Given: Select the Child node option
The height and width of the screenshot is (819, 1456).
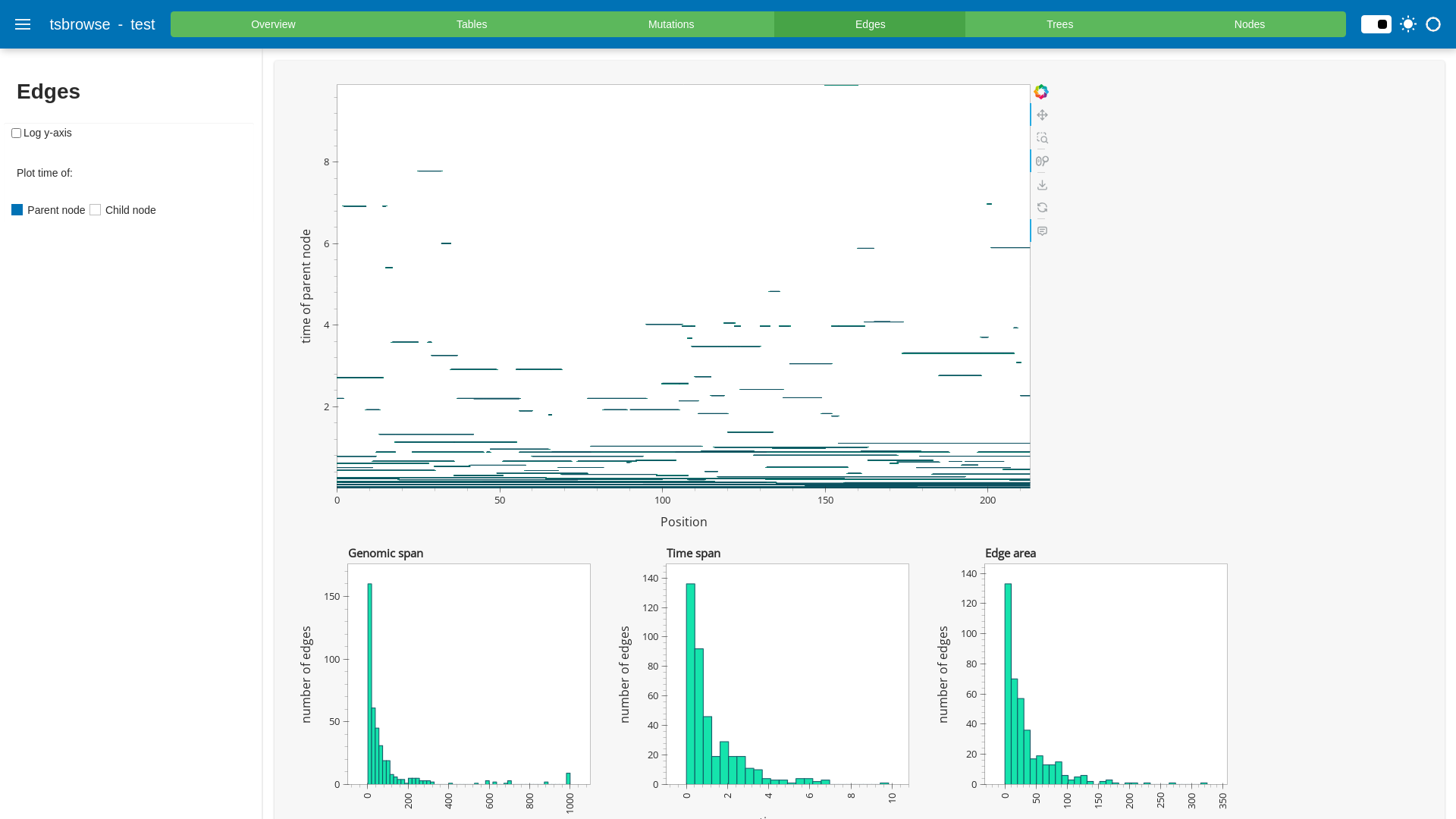Looking at the screenshot, I should 96,210.
